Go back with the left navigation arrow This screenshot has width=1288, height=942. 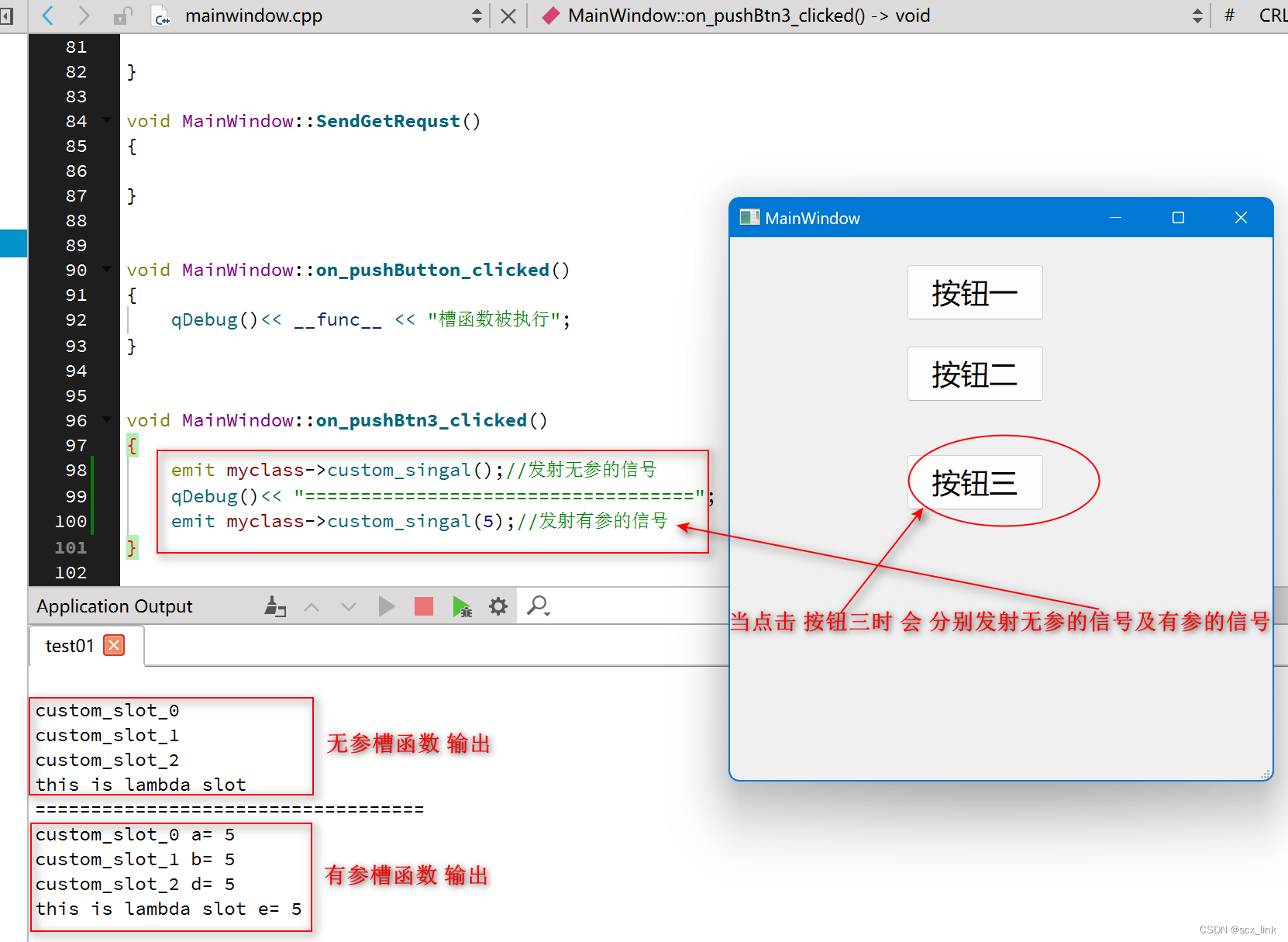[x=48, y=16]
